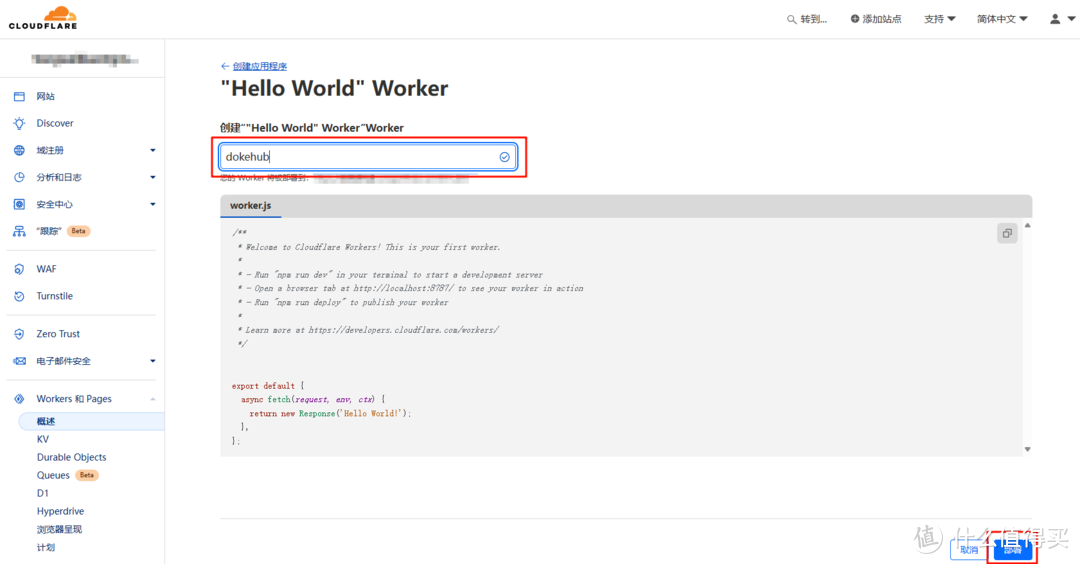1080x564 pixels.
Task: Click the Zero Trust icon
Action: pyautogui.click(x=19, y=334)
